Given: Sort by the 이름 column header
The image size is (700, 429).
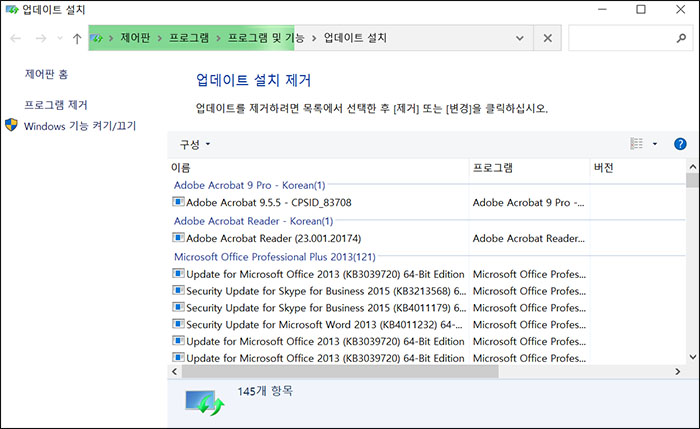Looking at the screenshot, I should (181, 167).
